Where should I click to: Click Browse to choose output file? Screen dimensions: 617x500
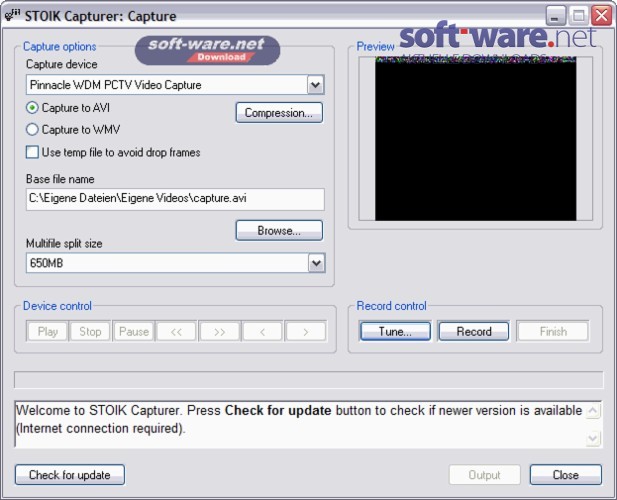pyautogui.click(x=279, y=231)
